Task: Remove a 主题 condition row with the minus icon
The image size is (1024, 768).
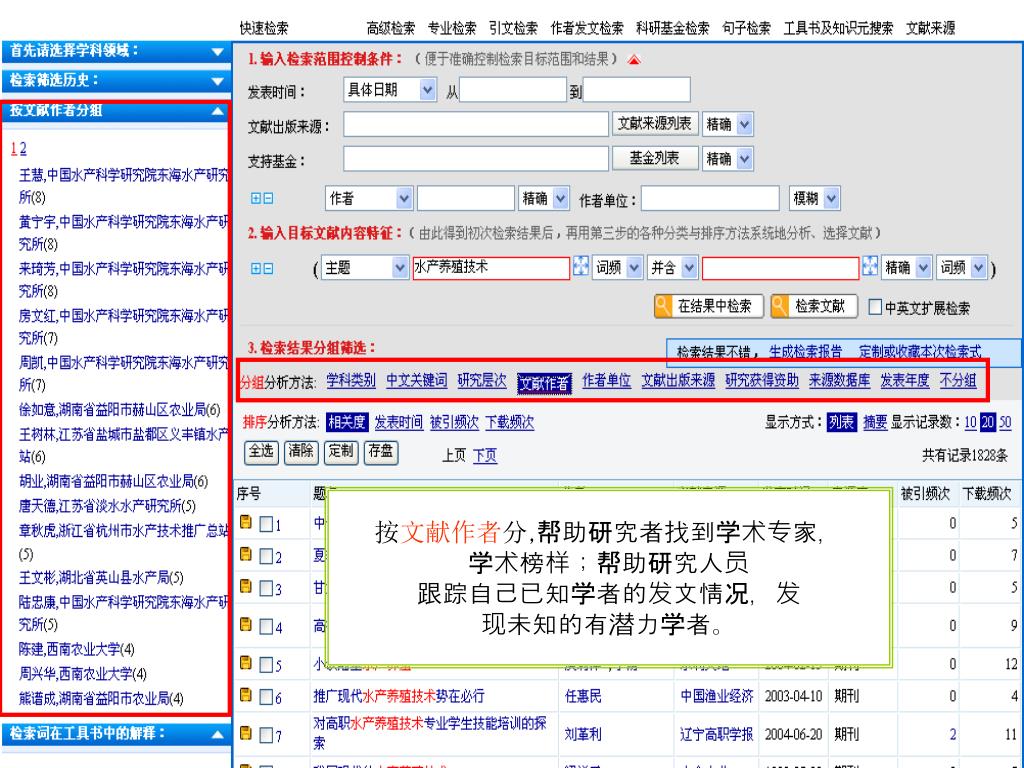Action: pyautogui.click(x=268, y=268)
